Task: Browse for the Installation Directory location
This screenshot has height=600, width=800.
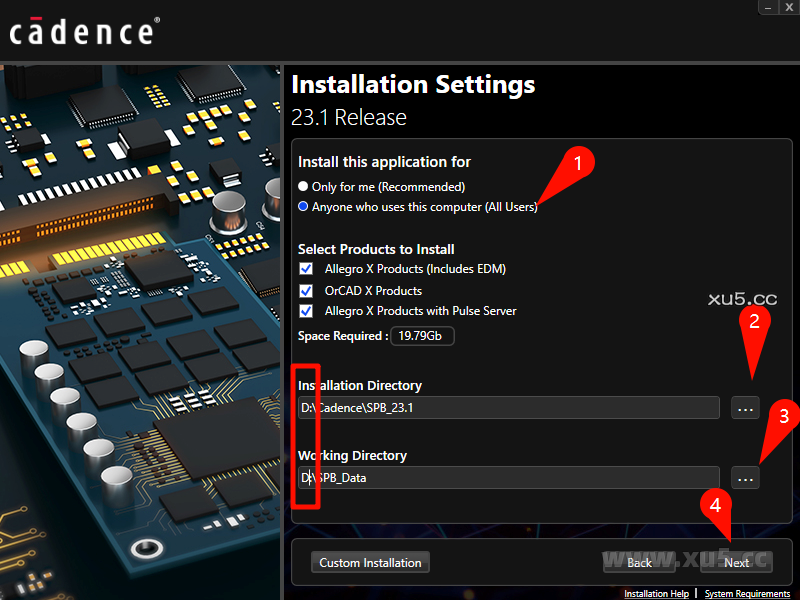Action: point(745,408)
